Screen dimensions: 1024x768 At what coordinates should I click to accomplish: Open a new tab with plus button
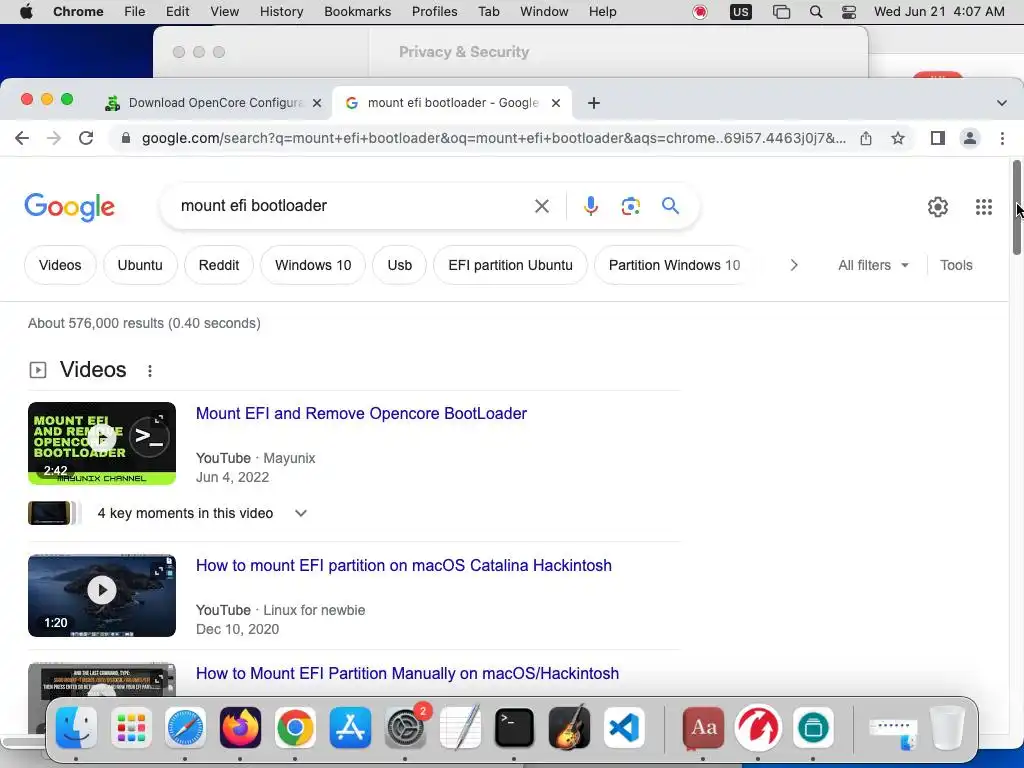tap(594, 103)
